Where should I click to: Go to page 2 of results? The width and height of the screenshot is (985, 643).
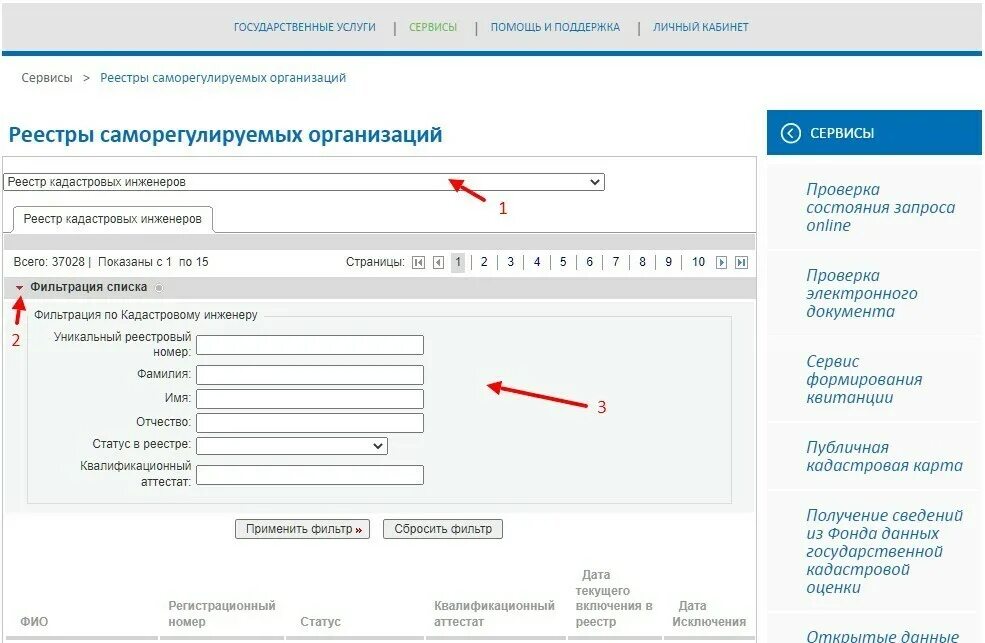tap(484, 262)
